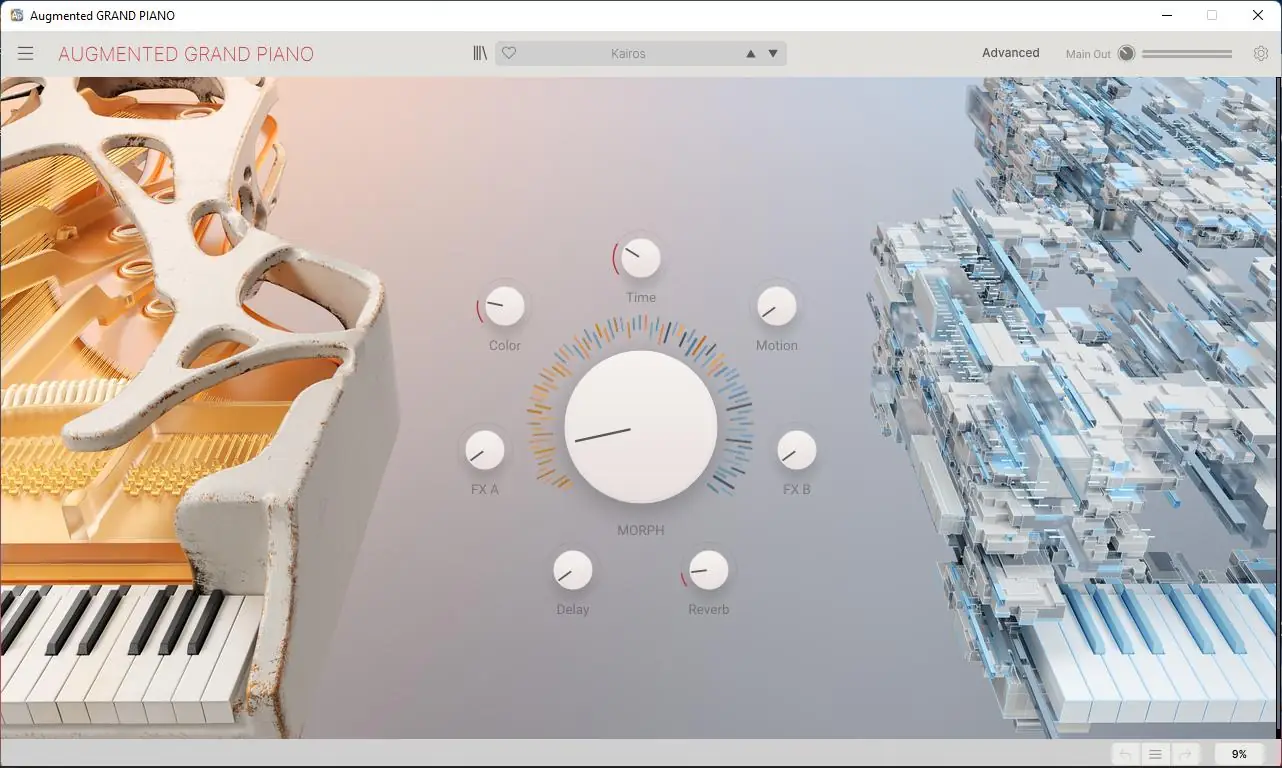Click the Reverb knob
The image size is (1282, 768).
709,570
